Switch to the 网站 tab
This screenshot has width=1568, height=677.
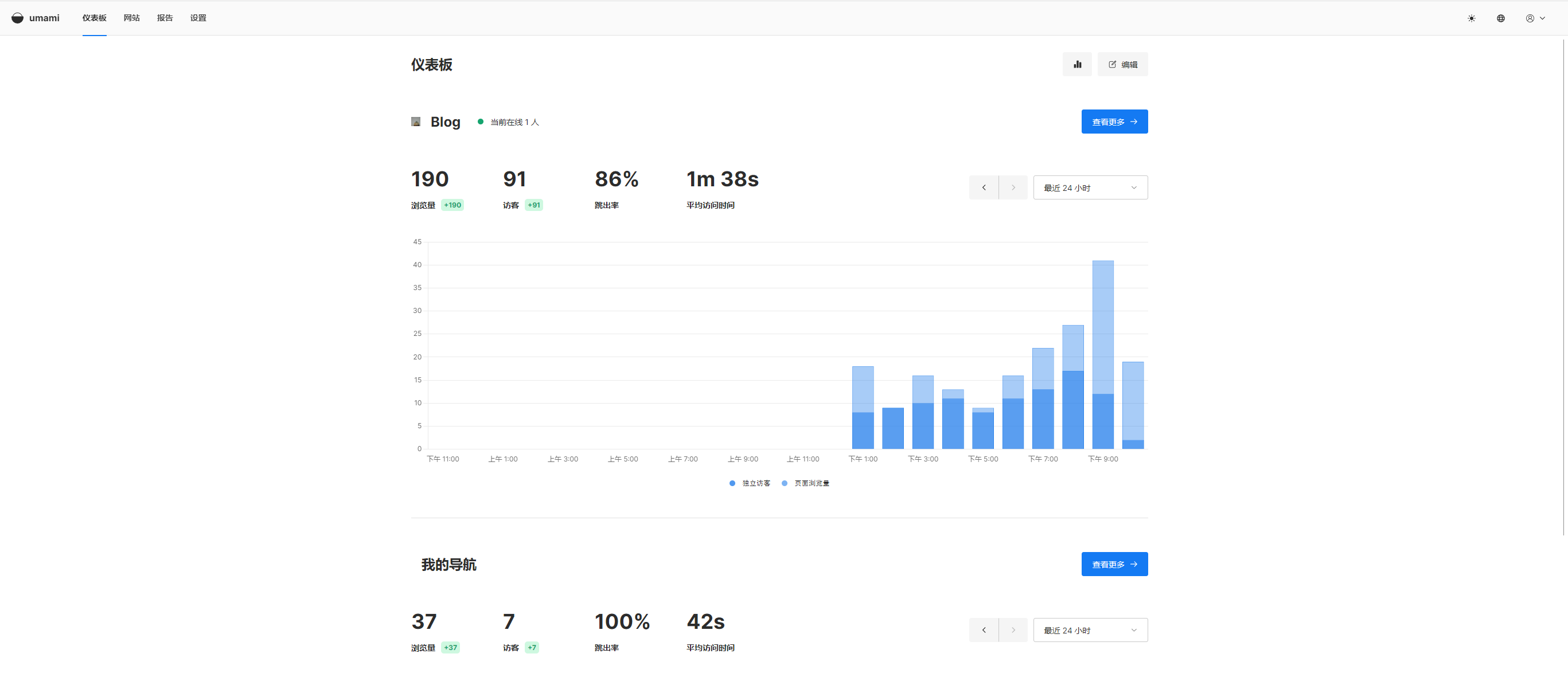tap(131, 18)
